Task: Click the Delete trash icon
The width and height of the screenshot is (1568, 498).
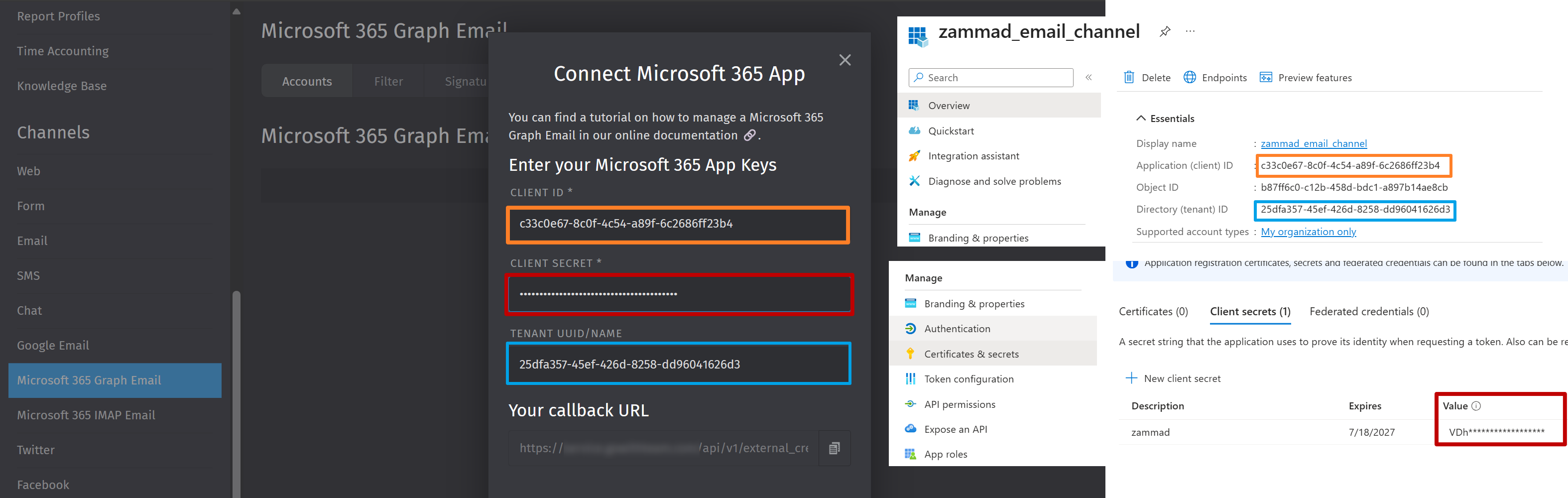Action: point(1129,77)
